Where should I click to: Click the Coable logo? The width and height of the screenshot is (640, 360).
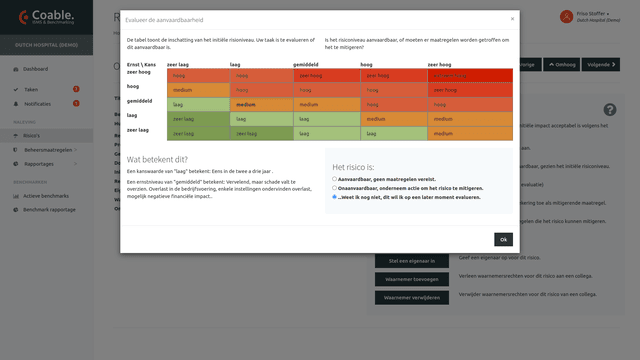tap(46, 17)
